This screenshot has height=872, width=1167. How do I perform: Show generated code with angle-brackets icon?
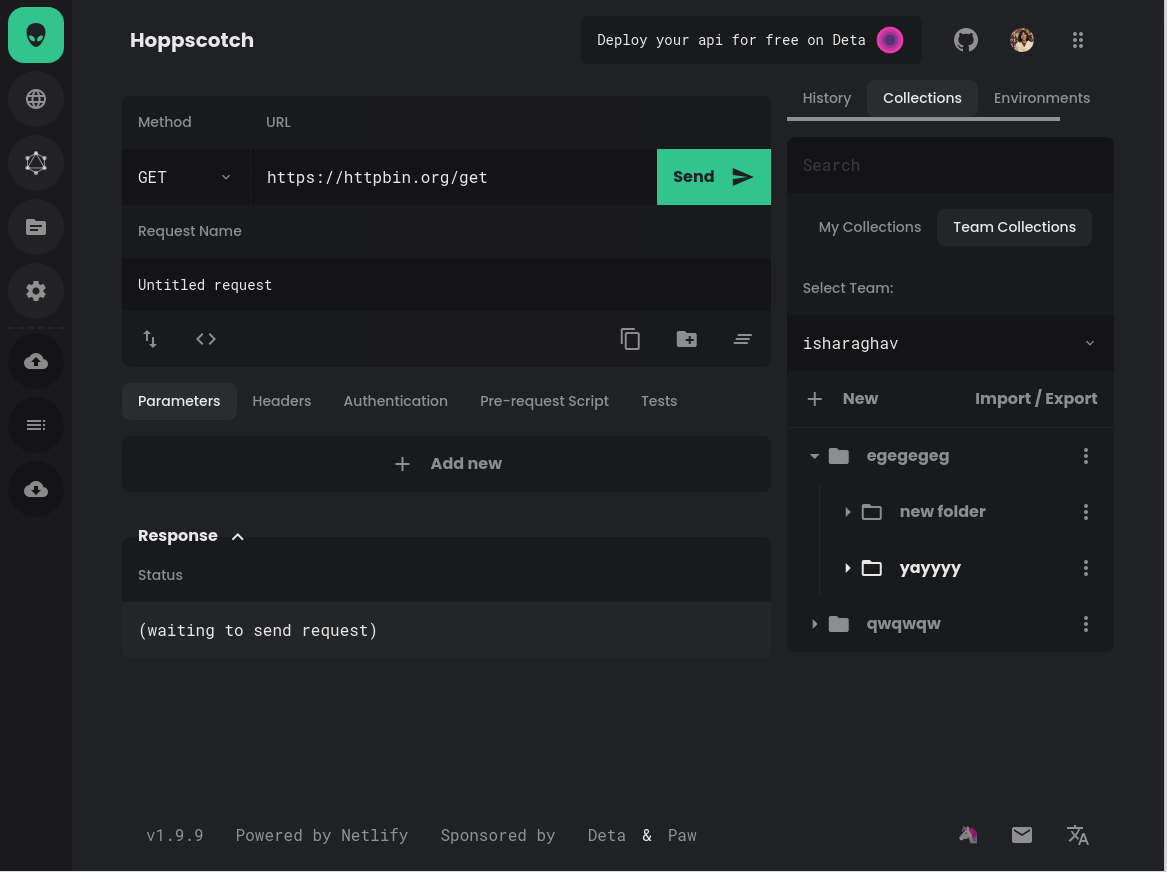(x=206, y=339)
